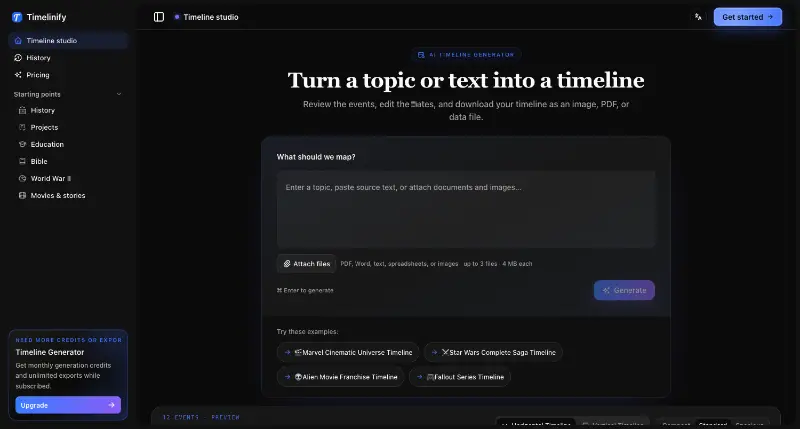This screenshot has height=429, width=800.
Task: Click the Movies & stories film icon
Action: point(22,195)
